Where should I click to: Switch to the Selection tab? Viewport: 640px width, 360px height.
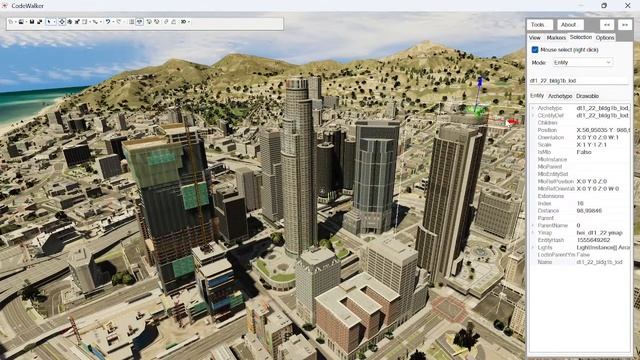click(580, 37)
